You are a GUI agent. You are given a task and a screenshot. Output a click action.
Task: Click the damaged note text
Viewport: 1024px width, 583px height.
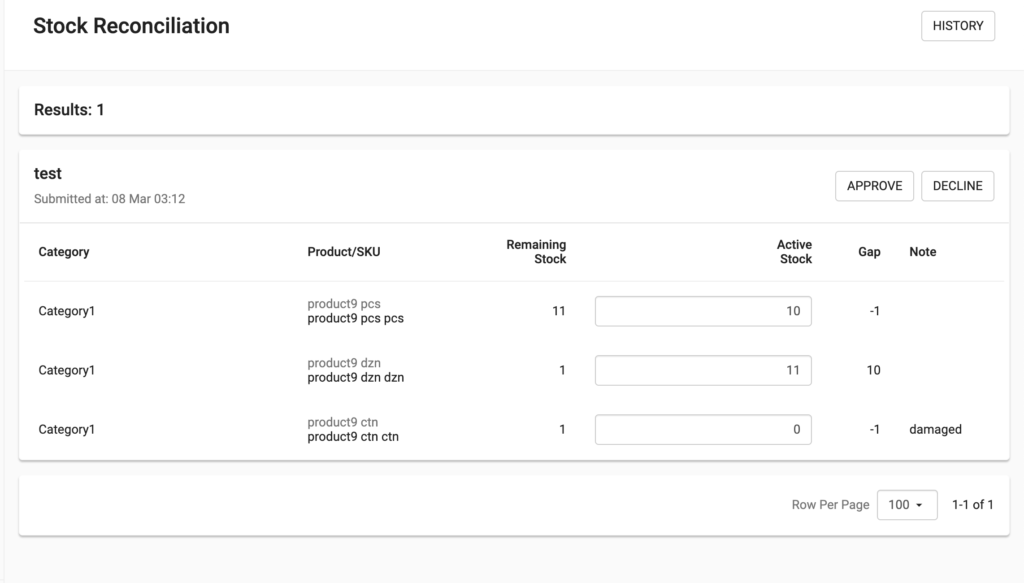pyautogui.click(x=935, y=430)
